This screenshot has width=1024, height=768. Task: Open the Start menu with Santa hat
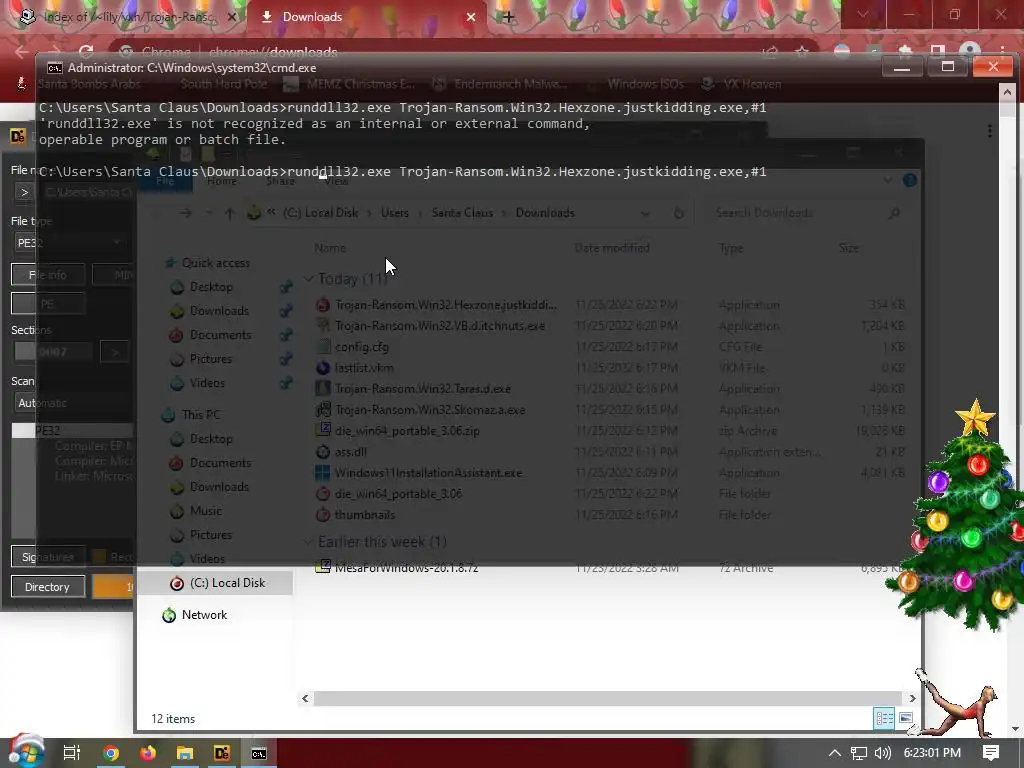(x=25, y=752)
